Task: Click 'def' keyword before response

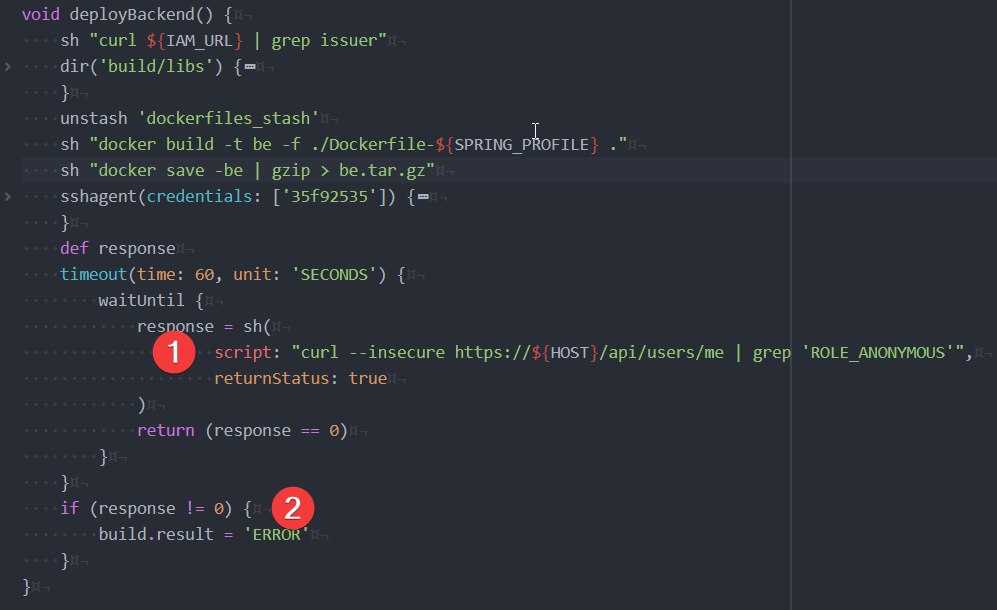Action: tap(74, 248)
